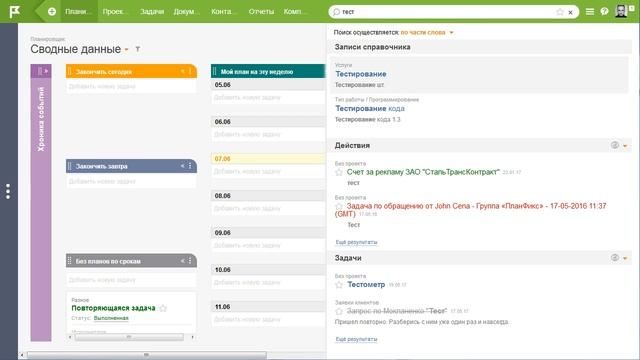Open the hamburger menu icon
The image size is (640, 360).
[x=590, y=12]
